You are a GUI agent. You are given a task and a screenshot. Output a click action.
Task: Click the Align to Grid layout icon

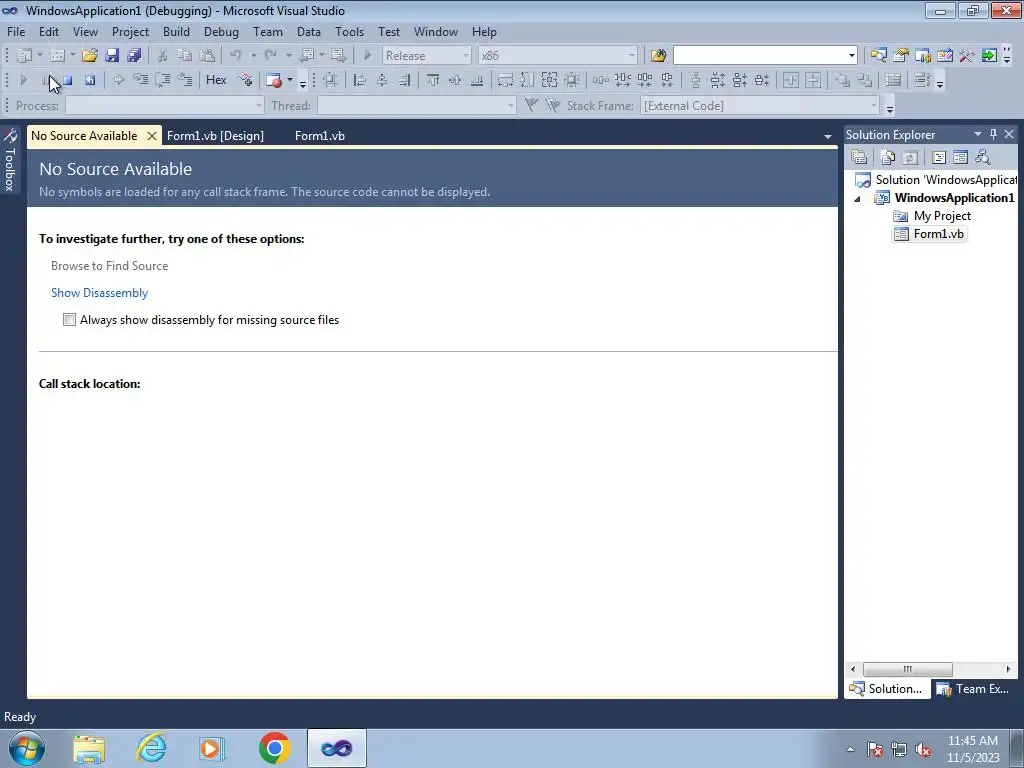330,80
